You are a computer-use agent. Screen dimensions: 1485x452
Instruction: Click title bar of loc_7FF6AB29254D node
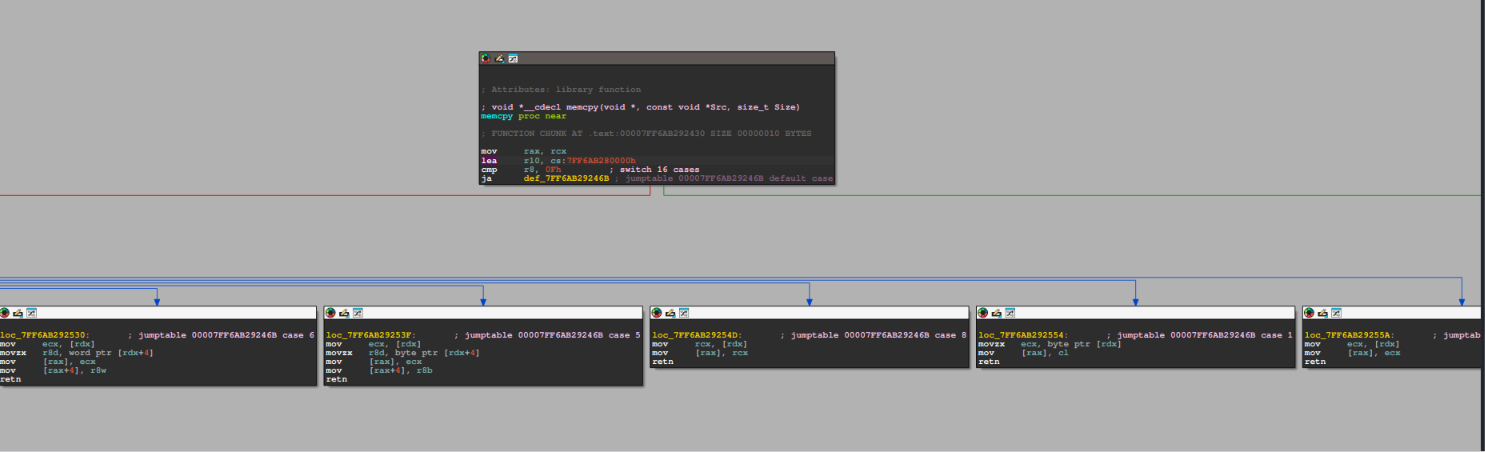click(809, 313)
